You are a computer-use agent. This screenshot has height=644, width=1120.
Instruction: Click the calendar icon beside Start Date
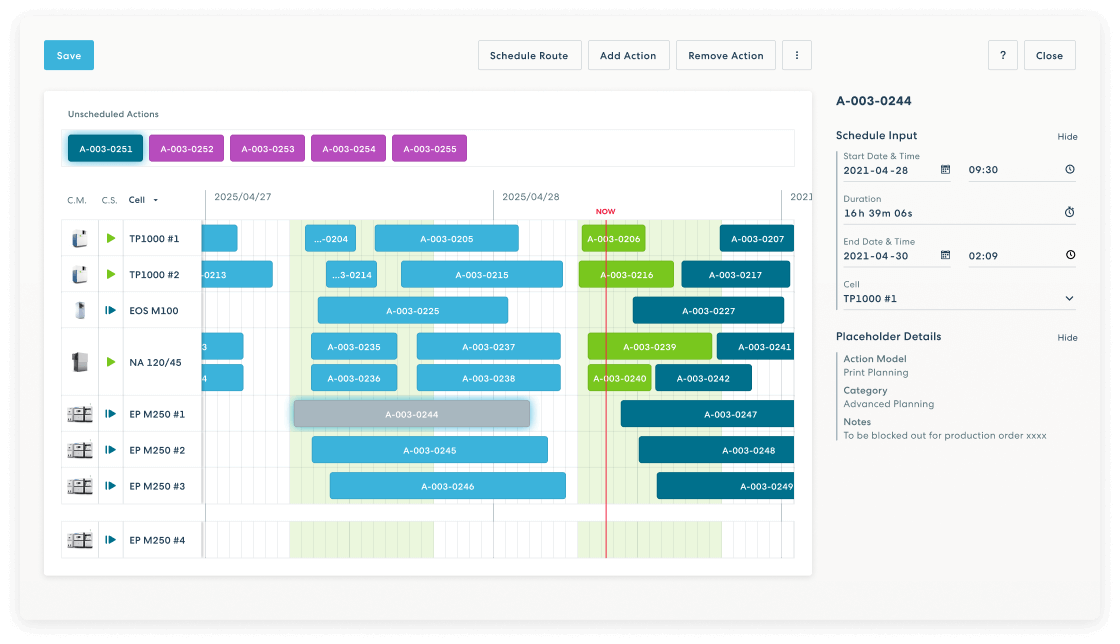point(945,170)
